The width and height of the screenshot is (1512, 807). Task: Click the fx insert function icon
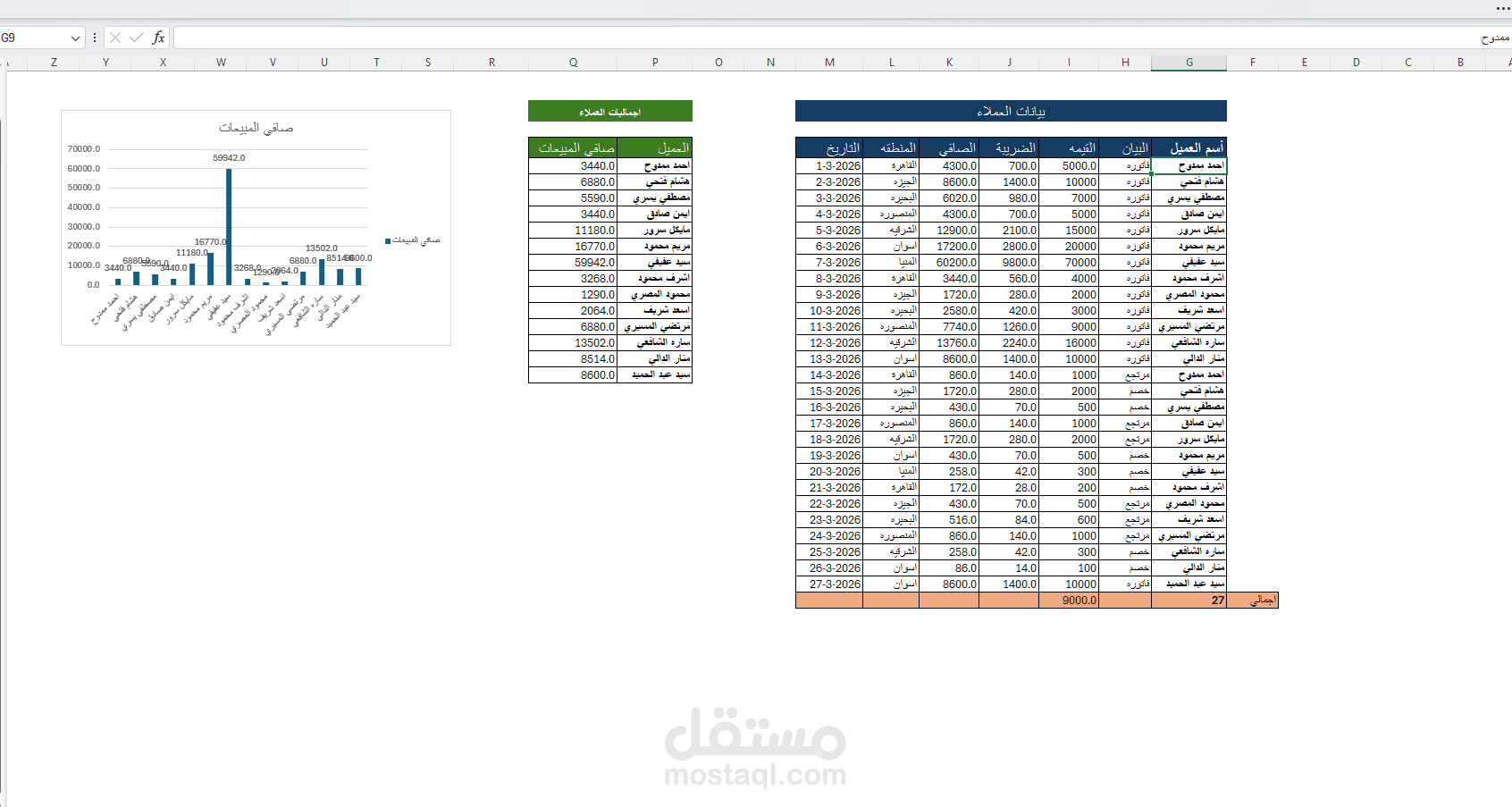click(157, 38)
